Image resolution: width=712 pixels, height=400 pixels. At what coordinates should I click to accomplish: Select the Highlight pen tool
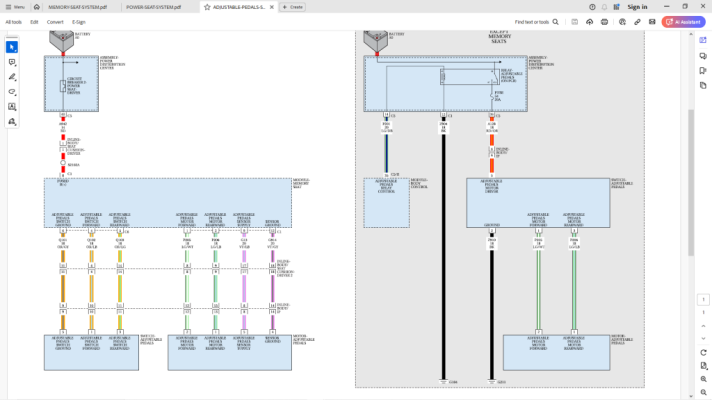coord(12,77)
